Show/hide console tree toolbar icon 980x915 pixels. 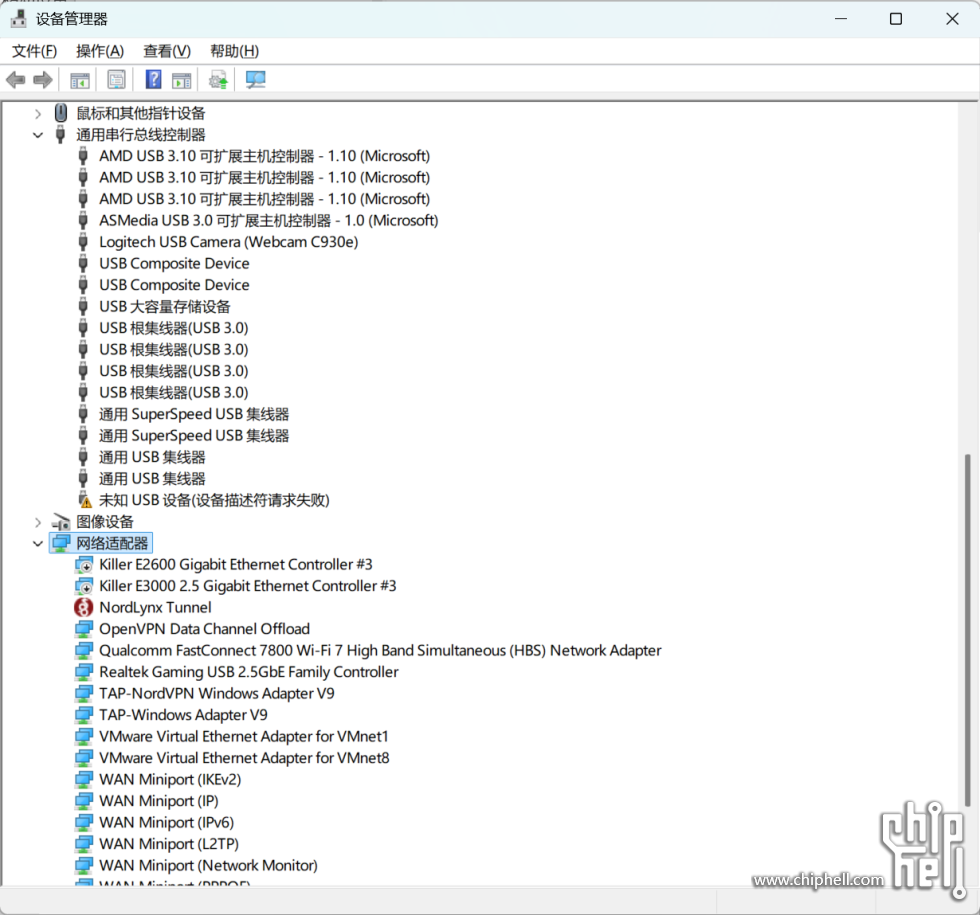(x=79, y=80)
